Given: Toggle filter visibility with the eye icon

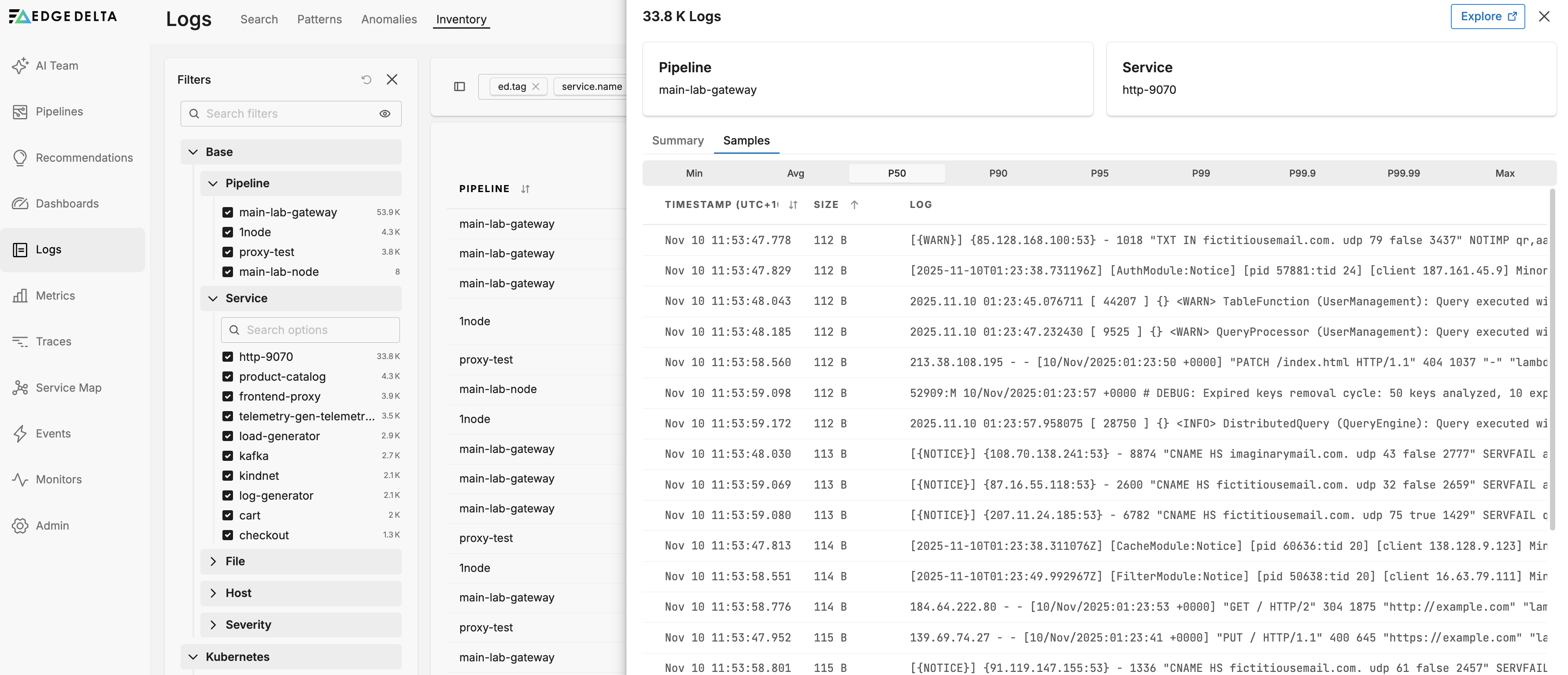Looking at the screenshot, I should [x=385, y=114].
